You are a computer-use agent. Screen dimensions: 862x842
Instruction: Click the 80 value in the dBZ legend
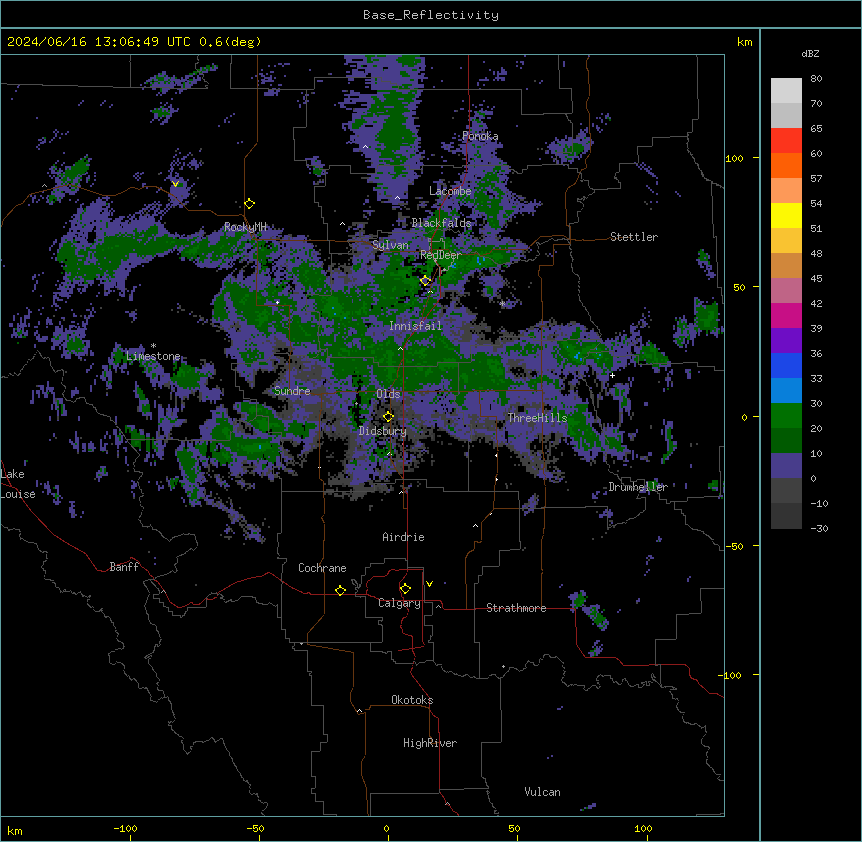pos(816,79)
